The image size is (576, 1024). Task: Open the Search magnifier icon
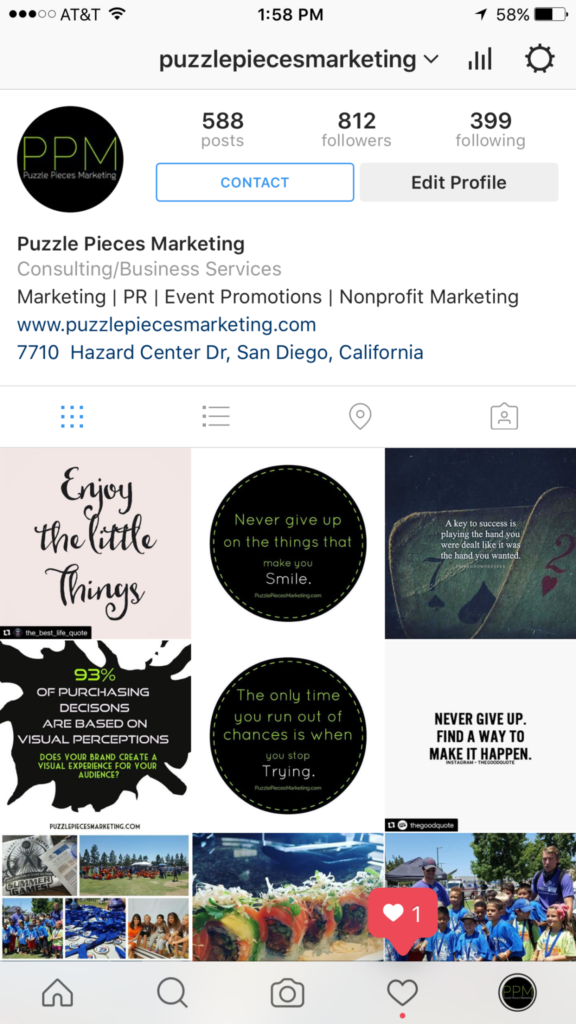pos(172,993)
